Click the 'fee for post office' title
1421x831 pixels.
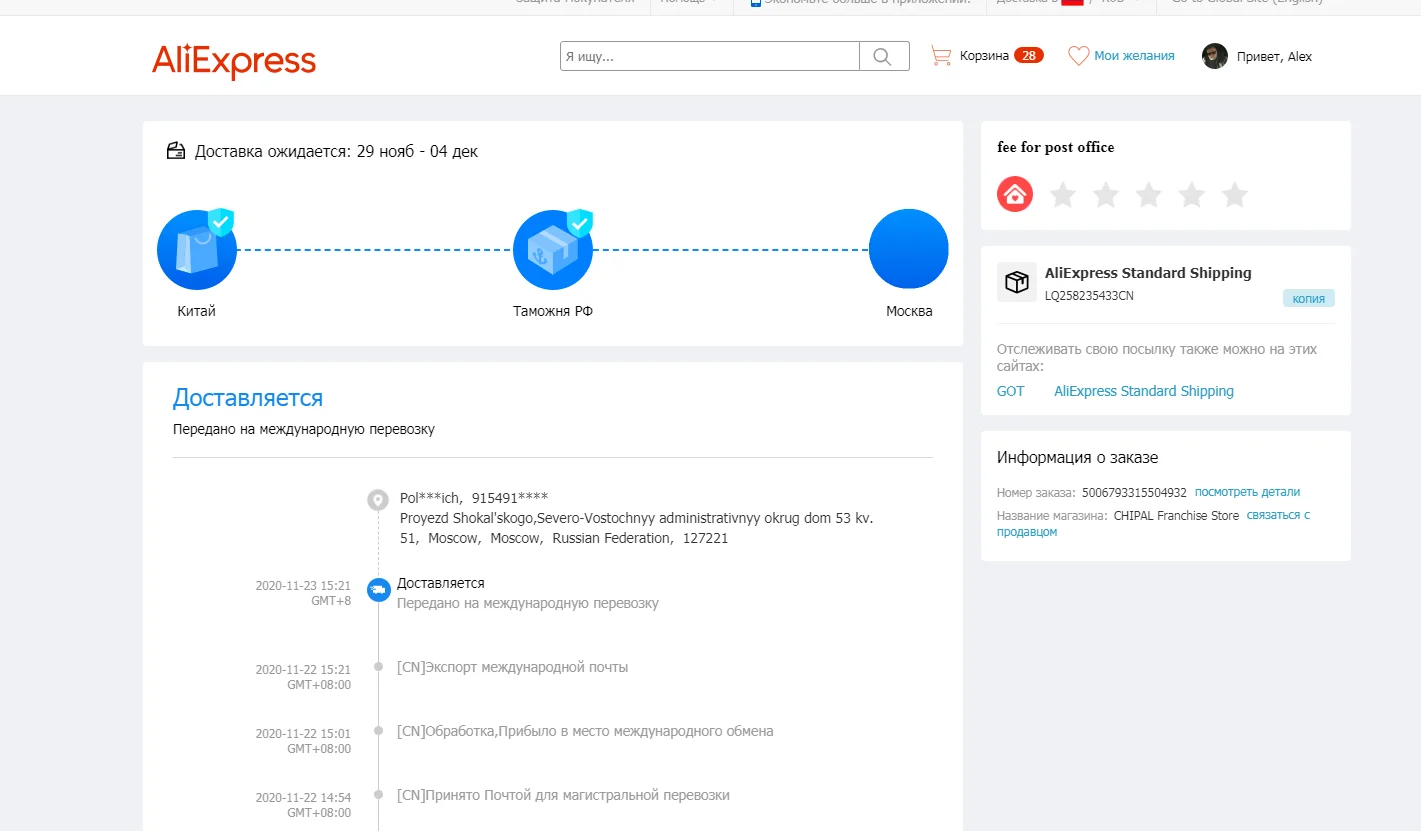(x=1055, y=147)
